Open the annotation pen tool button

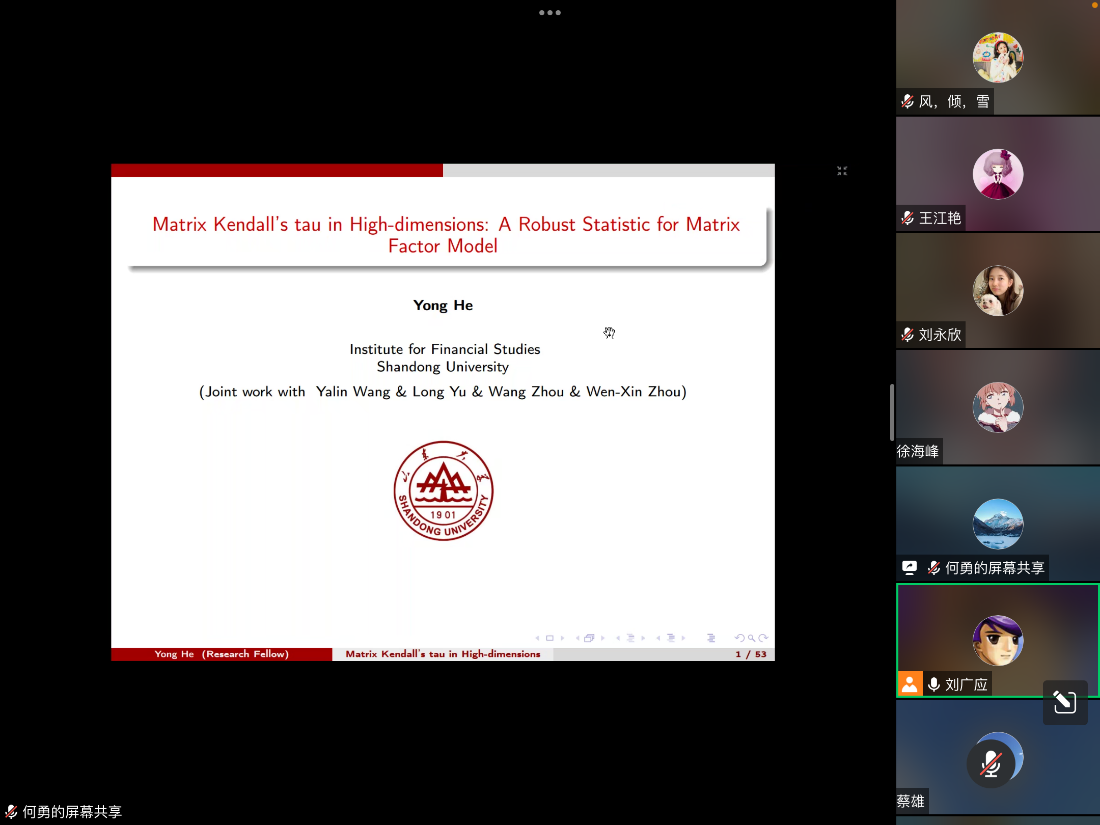(x=1065, y=703)
